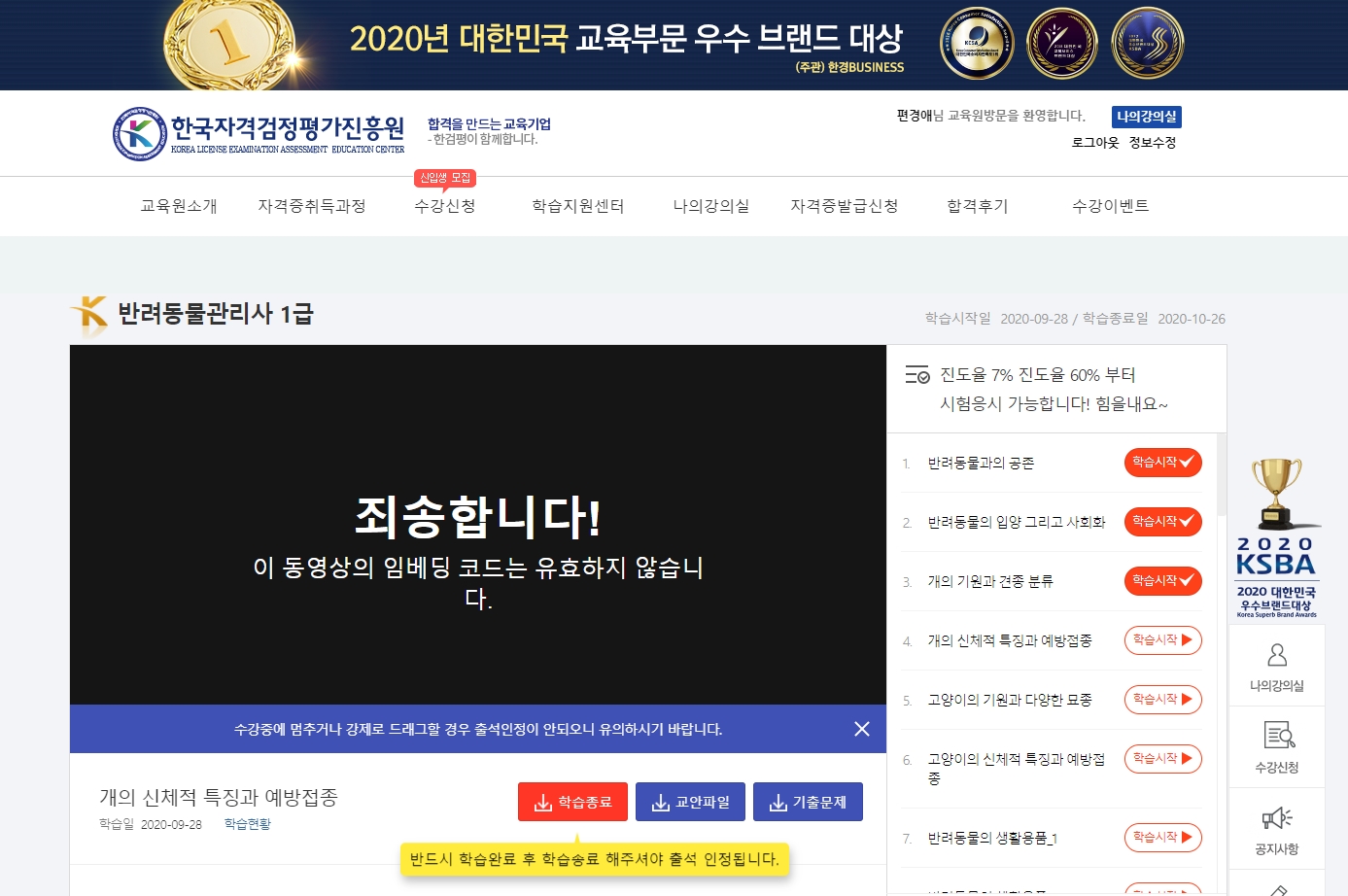This screenshot has height=896, width=1348.
Task: Download 교안파일
Action: click(x=690, y=802)
